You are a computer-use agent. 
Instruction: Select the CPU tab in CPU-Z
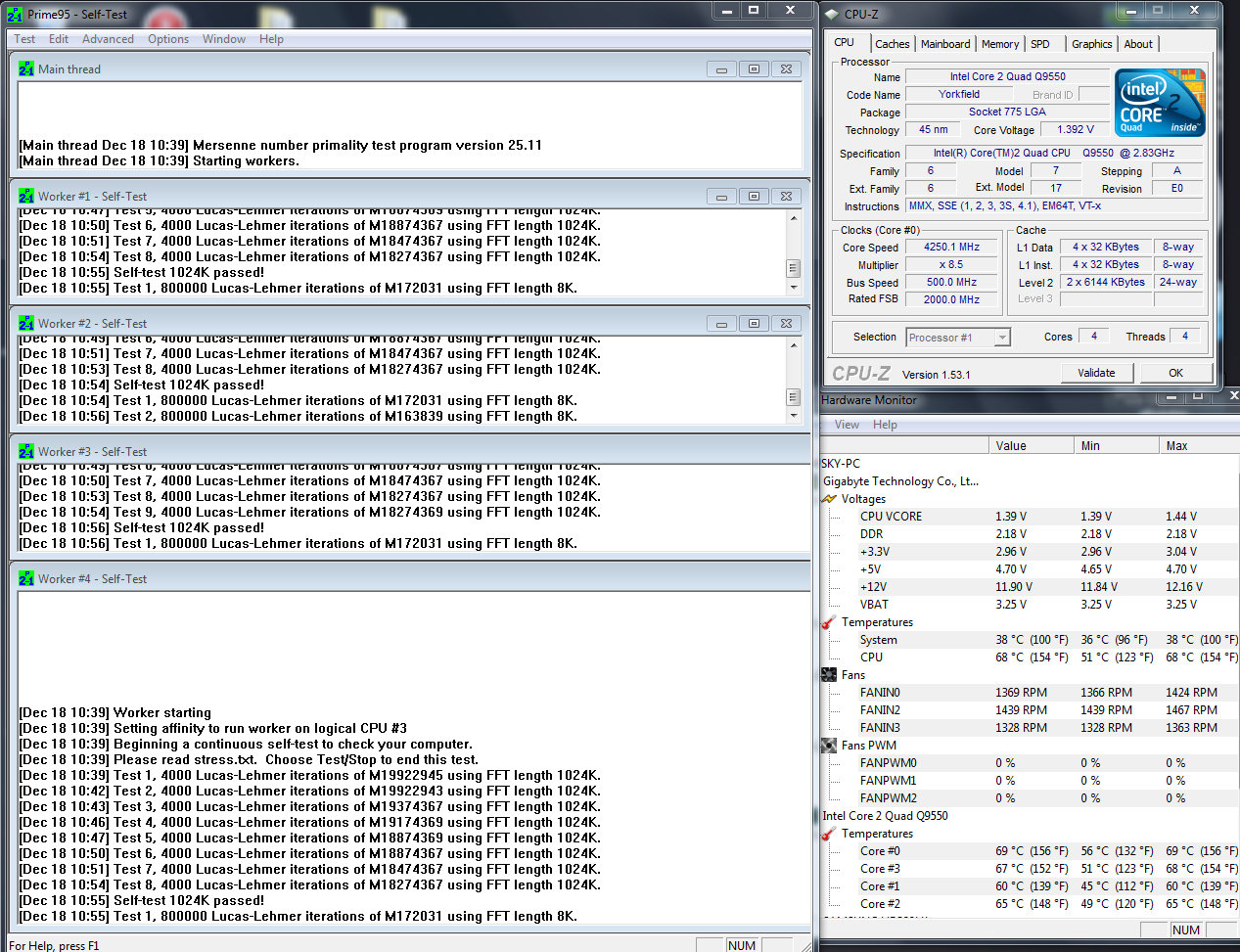[845, 42]
